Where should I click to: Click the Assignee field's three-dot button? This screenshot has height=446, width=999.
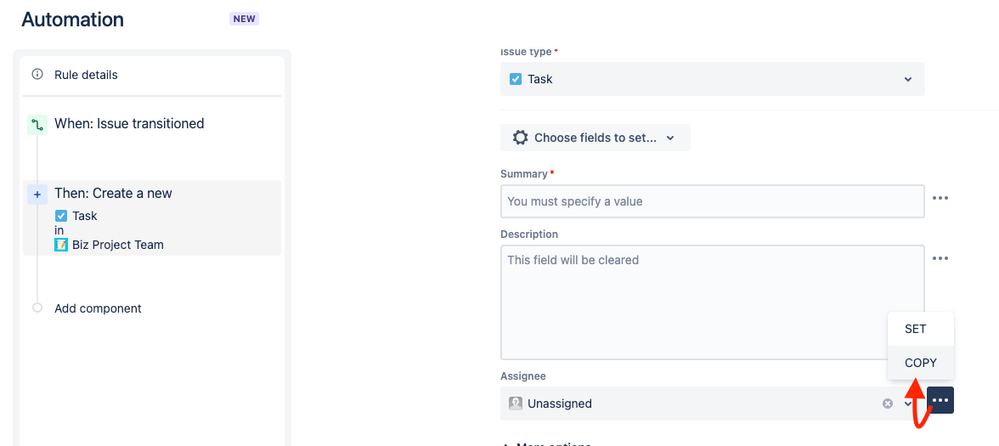coord(940,401)
